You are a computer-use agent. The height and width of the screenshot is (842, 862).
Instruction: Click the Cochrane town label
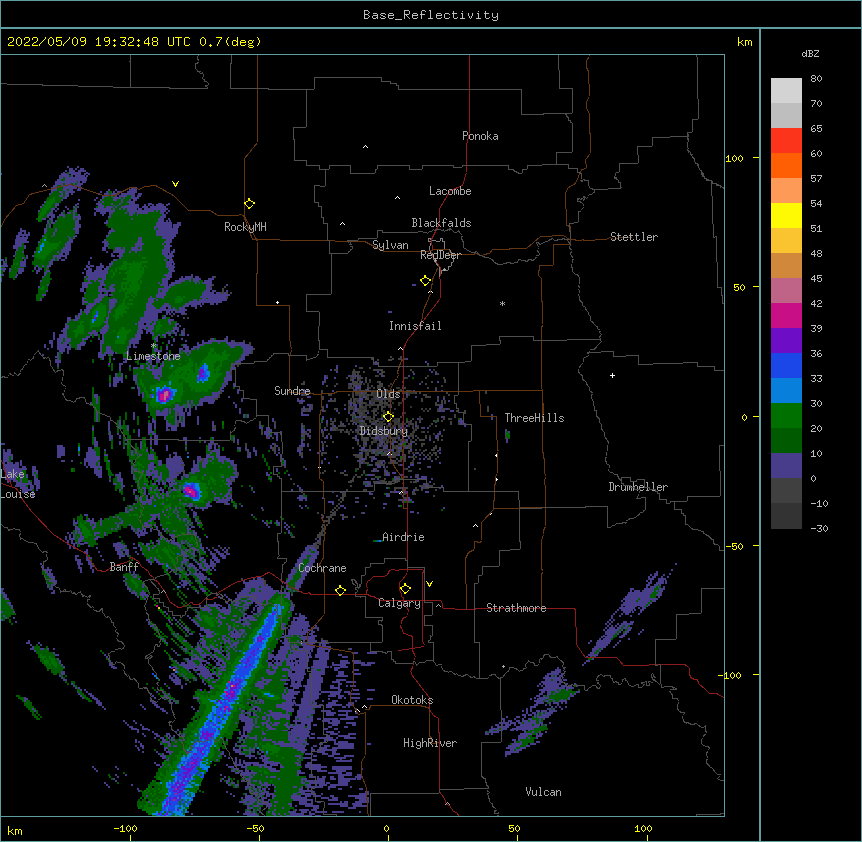(x=322, y=568)
